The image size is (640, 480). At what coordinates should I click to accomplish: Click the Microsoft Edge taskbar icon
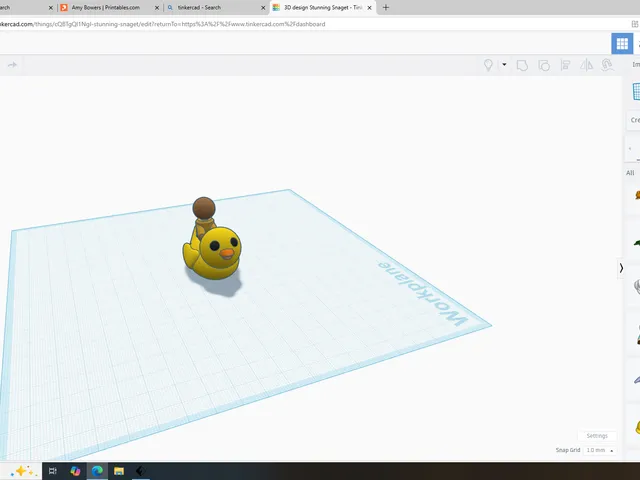pyautogui.click(x=97, y=471)
